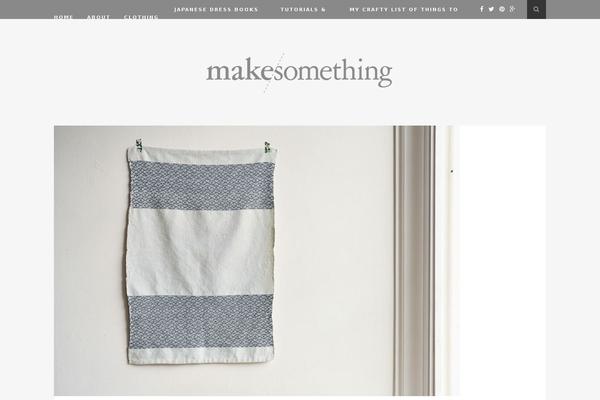Open the Twitter bird icon
Image resolution: width=600 pixels, height=400 pixels.
pos(491,9)
